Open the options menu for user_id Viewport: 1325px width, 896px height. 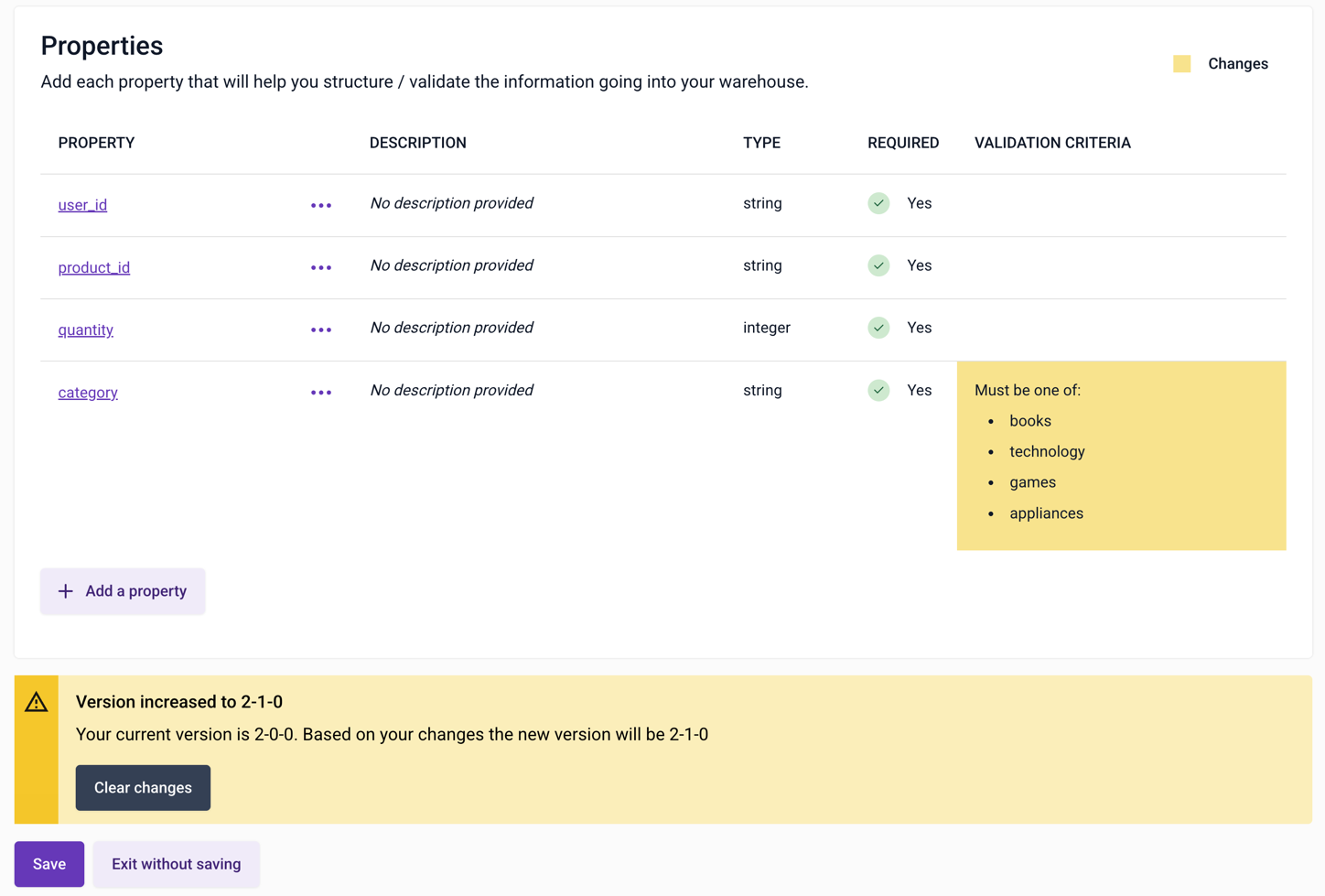point(321,205)
